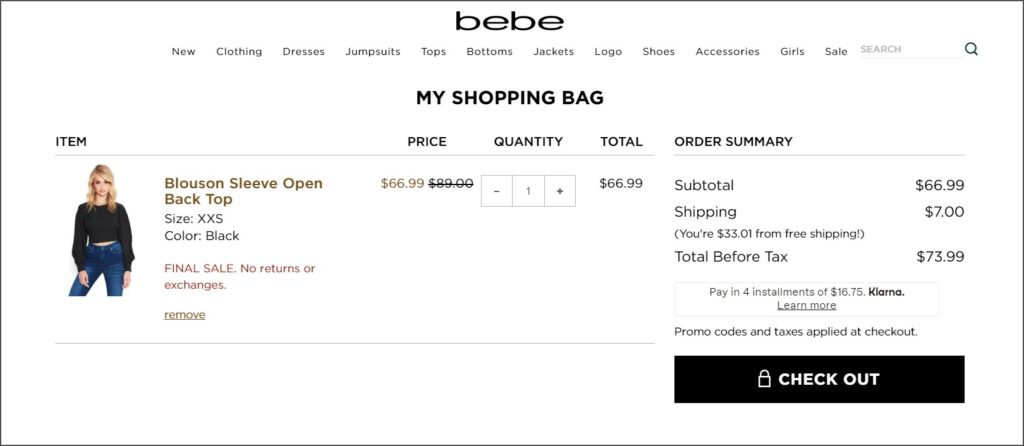
Task: Click the search magnifier icon
Action: (971, 49)
